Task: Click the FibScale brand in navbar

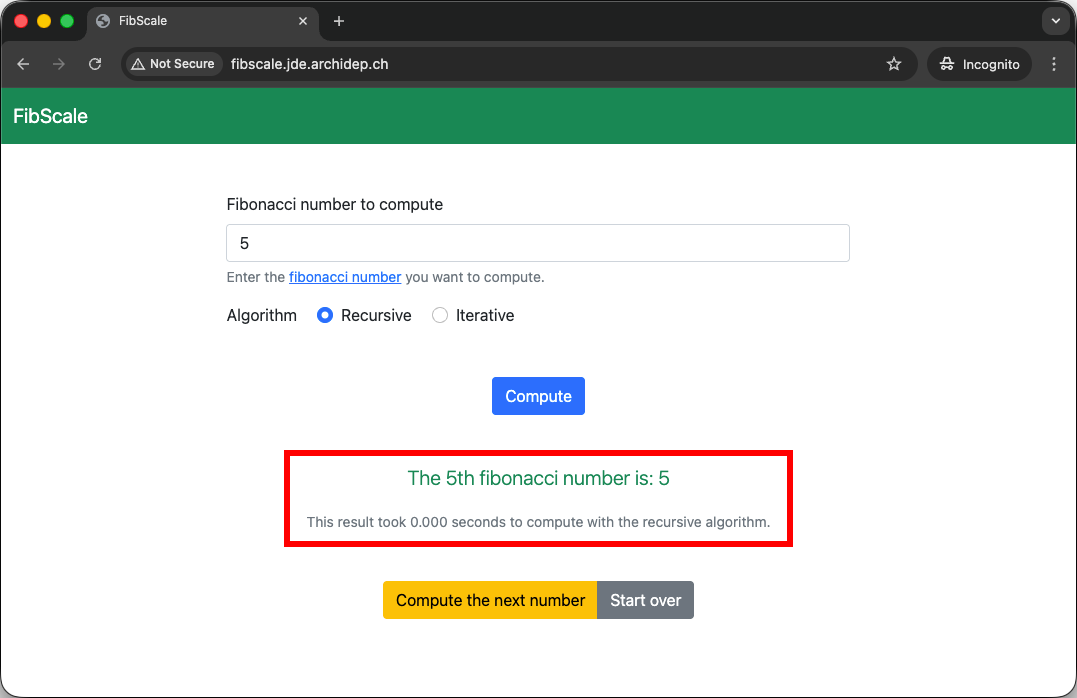Action: point(50,116)
